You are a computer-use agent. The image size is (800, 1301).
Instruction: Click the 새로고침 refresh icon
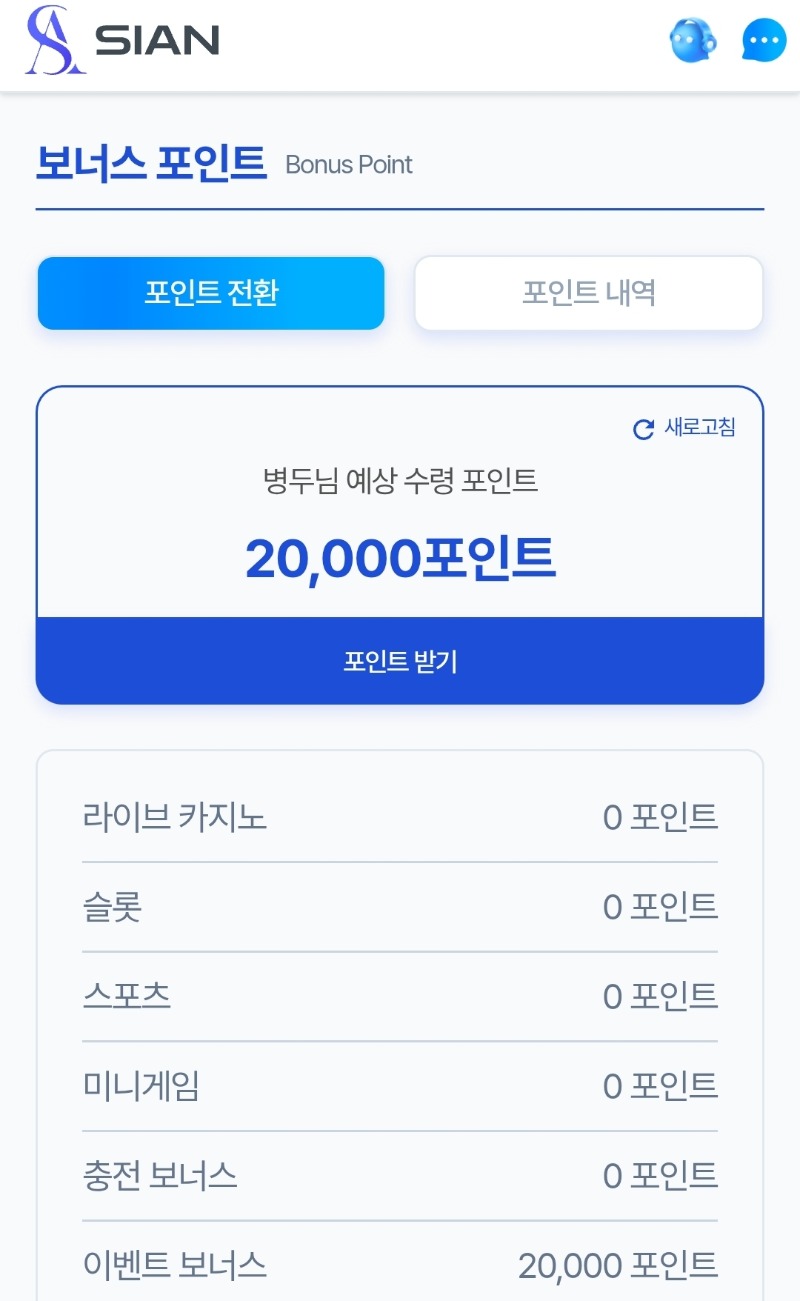click(644, 429)
